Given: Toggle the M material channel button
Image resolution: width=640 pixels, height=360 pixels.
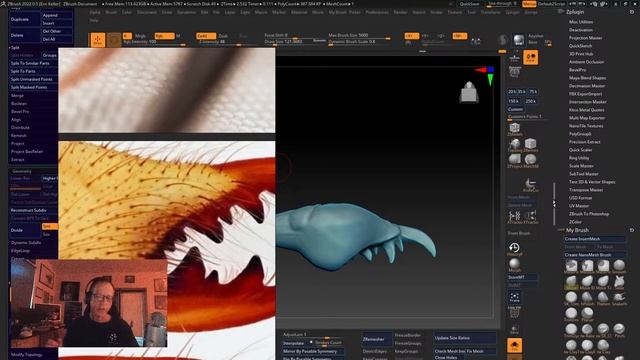Looking at the screenshot, I should [178, 36].
